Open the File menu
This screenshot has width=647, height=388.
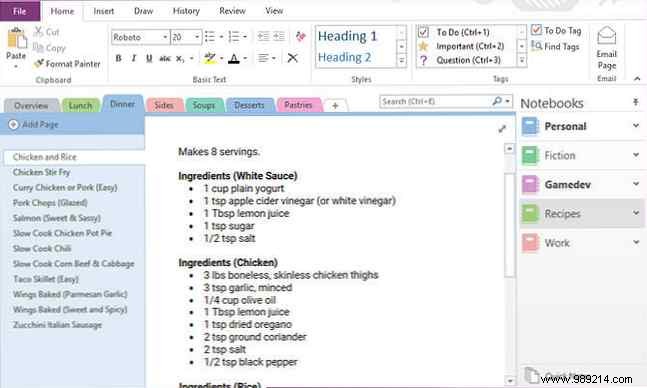point(20,11)
